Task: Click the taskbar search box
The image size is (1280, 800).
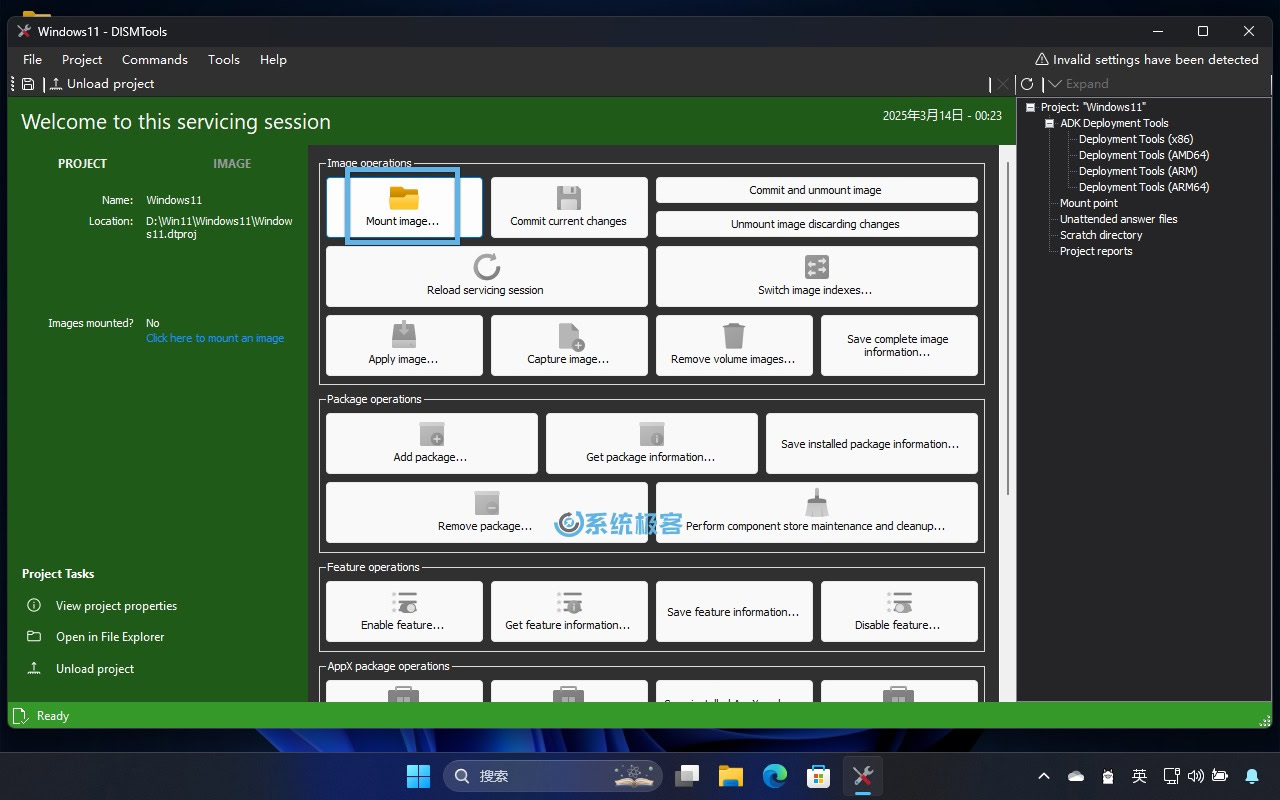Action: pyautogui.click(x=552, y=775)
